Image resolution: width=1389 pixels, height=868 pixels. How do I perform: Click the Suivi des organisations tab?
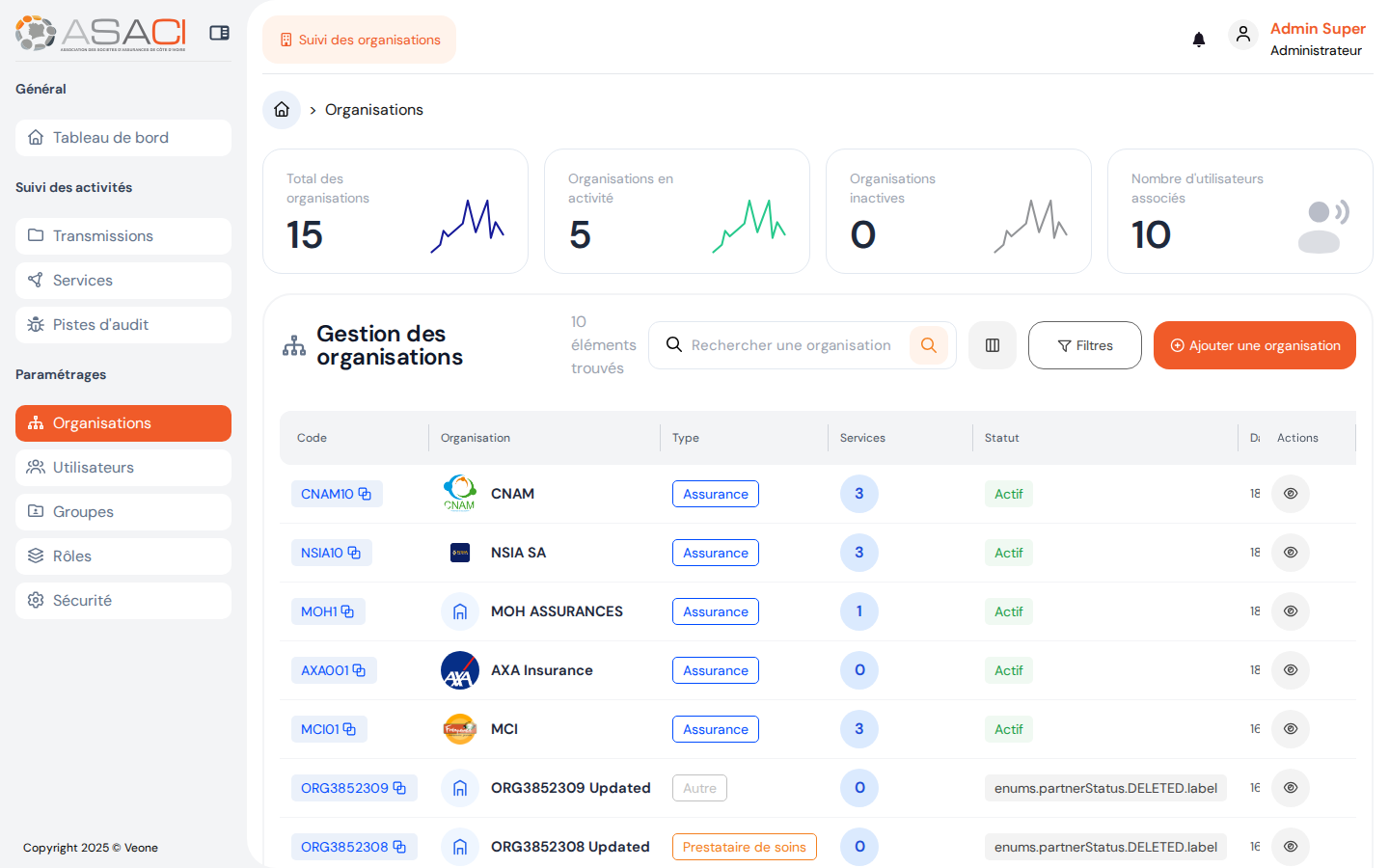pyautogui.click(x=359, y=40)
